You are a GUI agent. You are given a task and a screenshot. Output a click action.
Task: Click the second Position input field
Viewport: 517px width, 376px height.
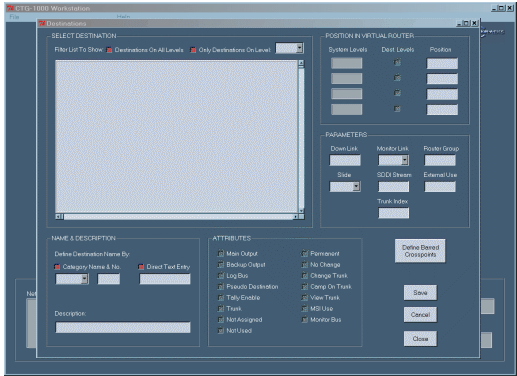pos(442,79)
